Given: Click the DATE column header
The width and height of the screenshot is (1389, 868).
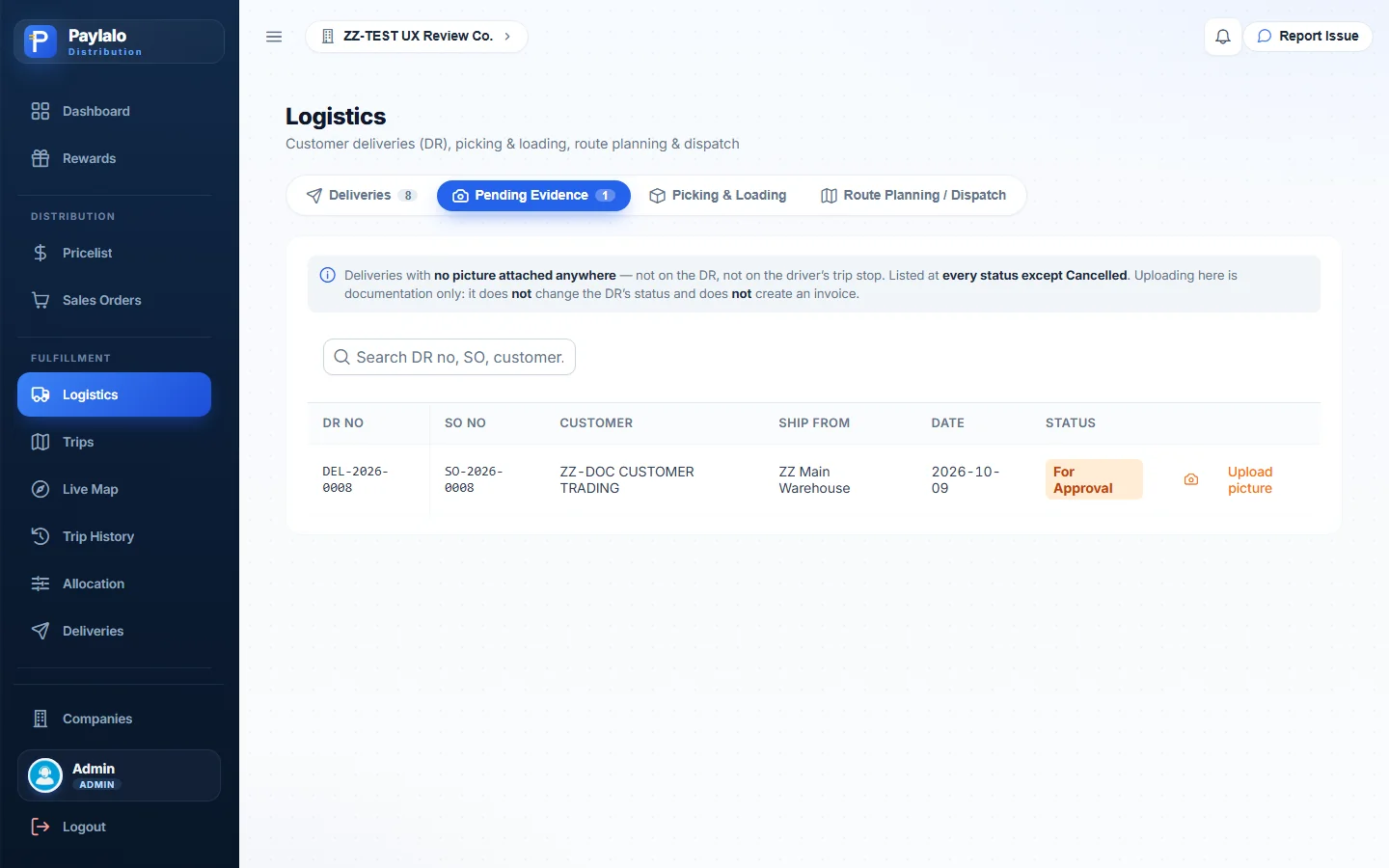Looking at the screenshot, I should pyautogui.click(x=947, y=423).
